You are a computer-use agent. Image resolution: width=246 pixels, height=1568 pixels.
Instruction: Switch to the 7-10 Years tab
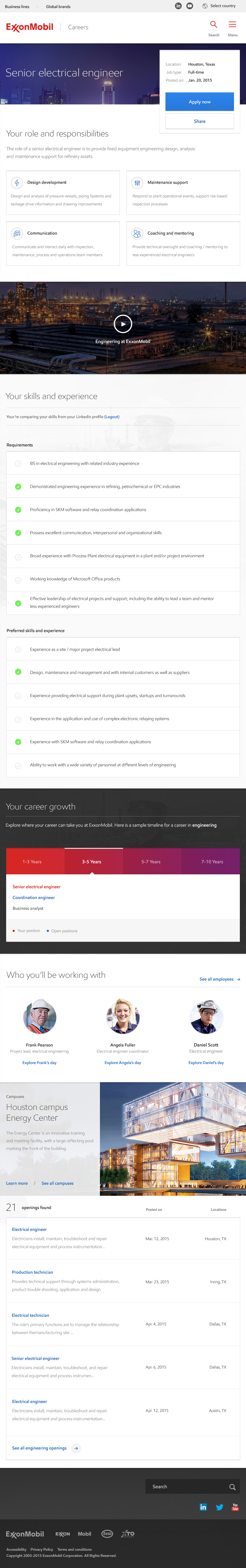pos(212,862)
